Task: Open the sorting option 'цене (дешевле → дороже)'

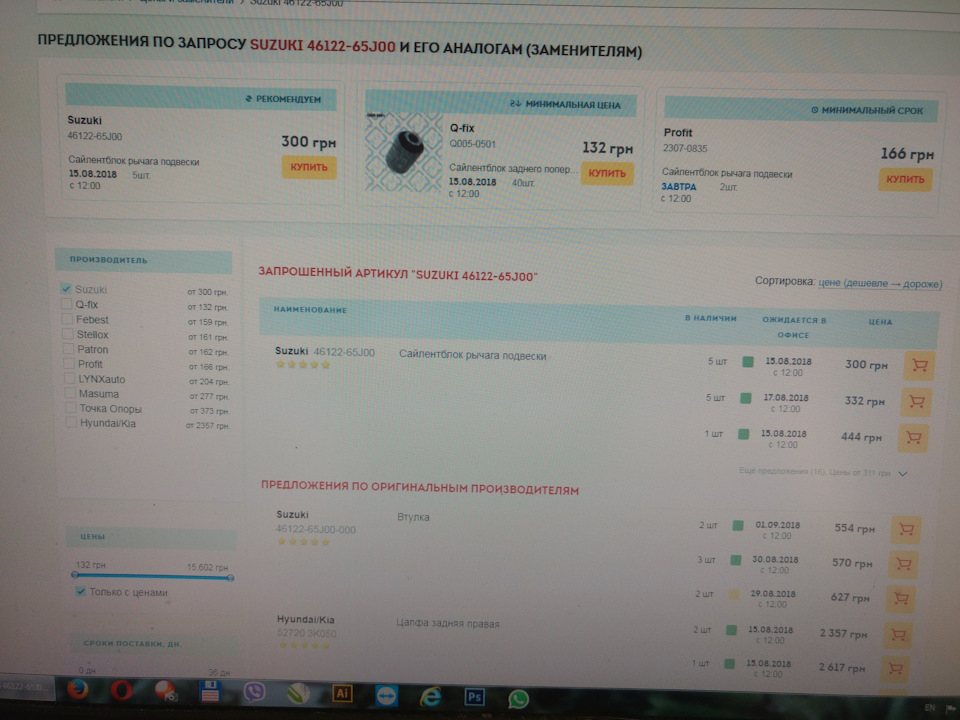Action: click(x=880, y=283)
